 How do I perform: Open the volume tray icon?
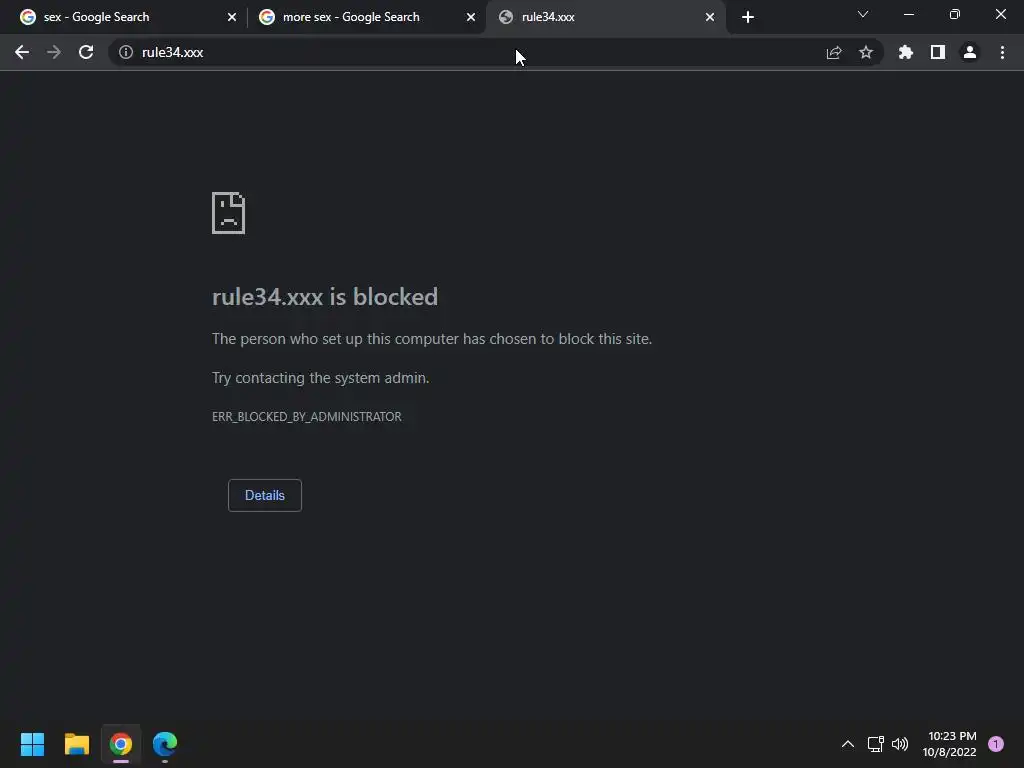900,744
